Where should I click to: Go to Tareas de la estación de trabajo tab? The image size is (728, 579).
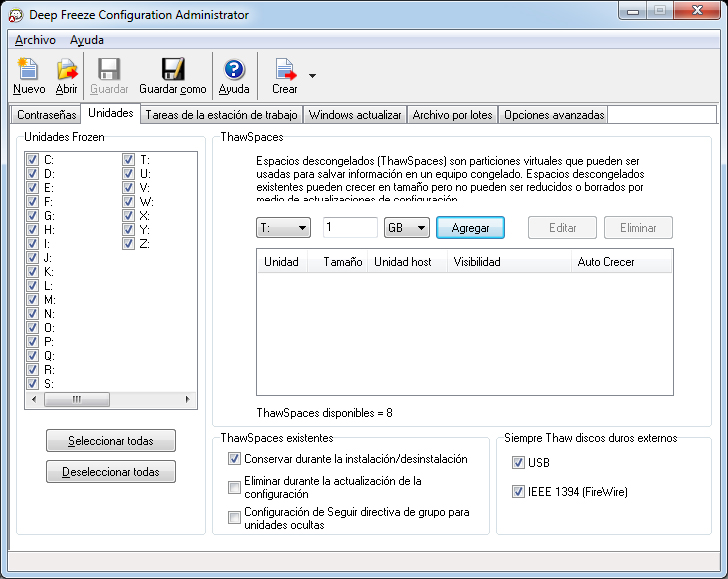(x=221, y=115)
